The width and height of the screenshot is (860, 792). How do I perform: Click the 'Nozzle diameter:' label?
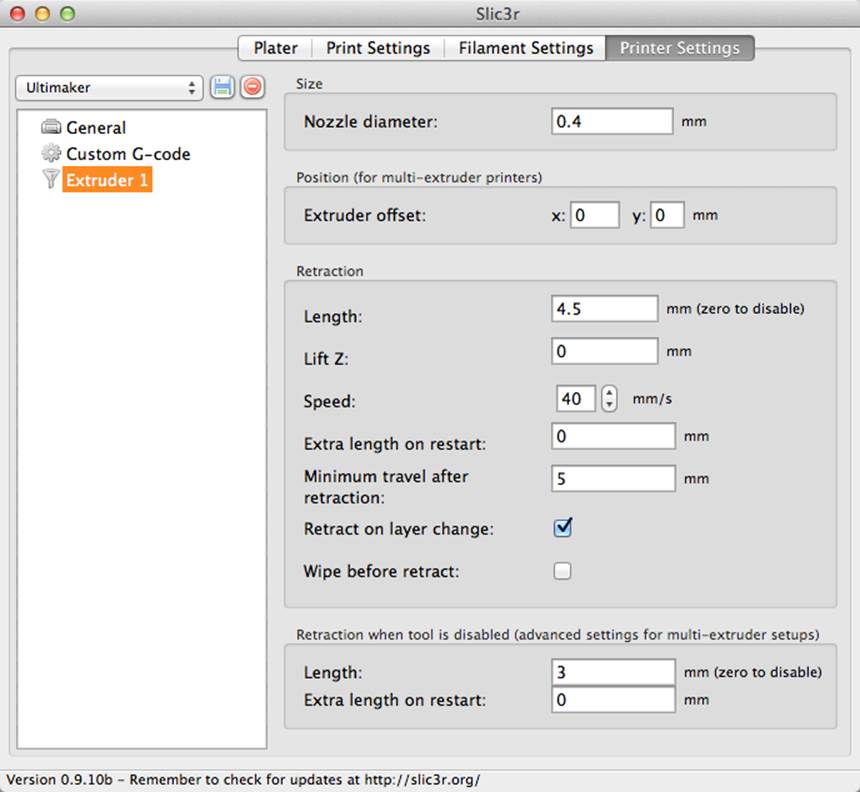[371, 122]
